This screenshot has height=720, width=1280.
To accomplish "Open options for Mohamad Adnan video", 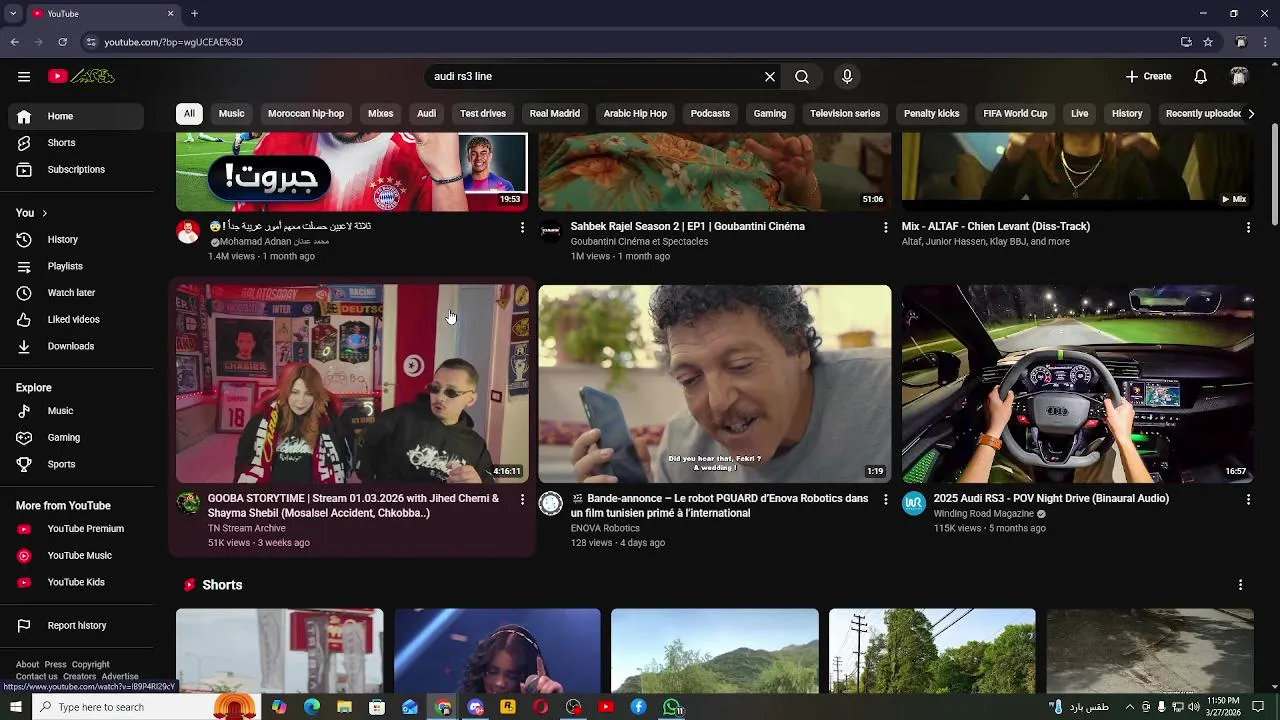I will [522, 228].
